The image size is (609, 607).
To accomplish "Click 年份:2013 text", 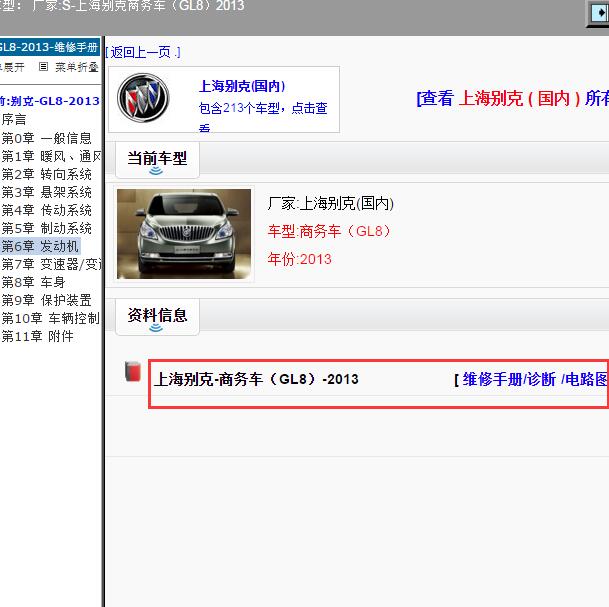I will (x=299, y=259).
